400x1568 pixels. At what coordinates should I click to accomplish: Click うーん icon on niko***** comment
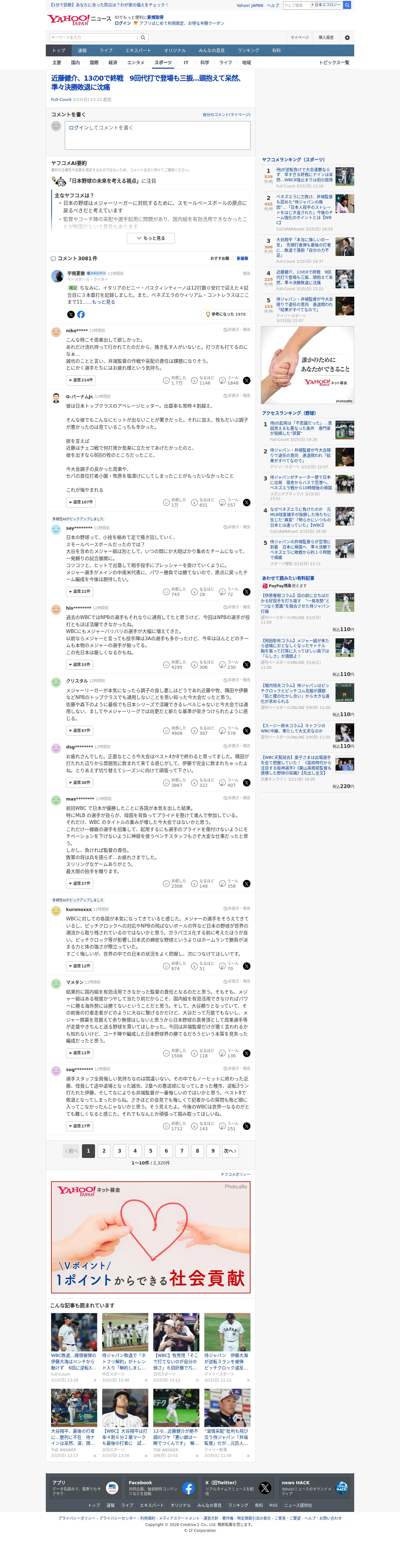pyautogui.click(x=222, y=380)
